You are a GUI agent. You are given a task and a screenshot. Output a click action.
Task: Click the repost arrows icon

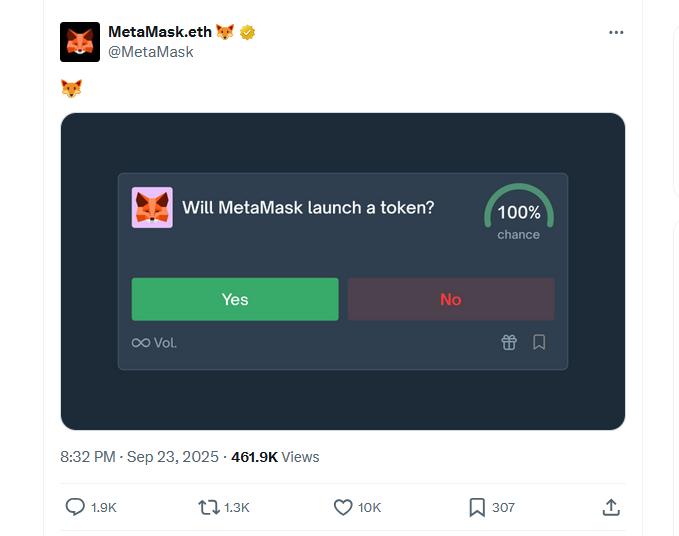pyautogui.click(x=209, y=507)
